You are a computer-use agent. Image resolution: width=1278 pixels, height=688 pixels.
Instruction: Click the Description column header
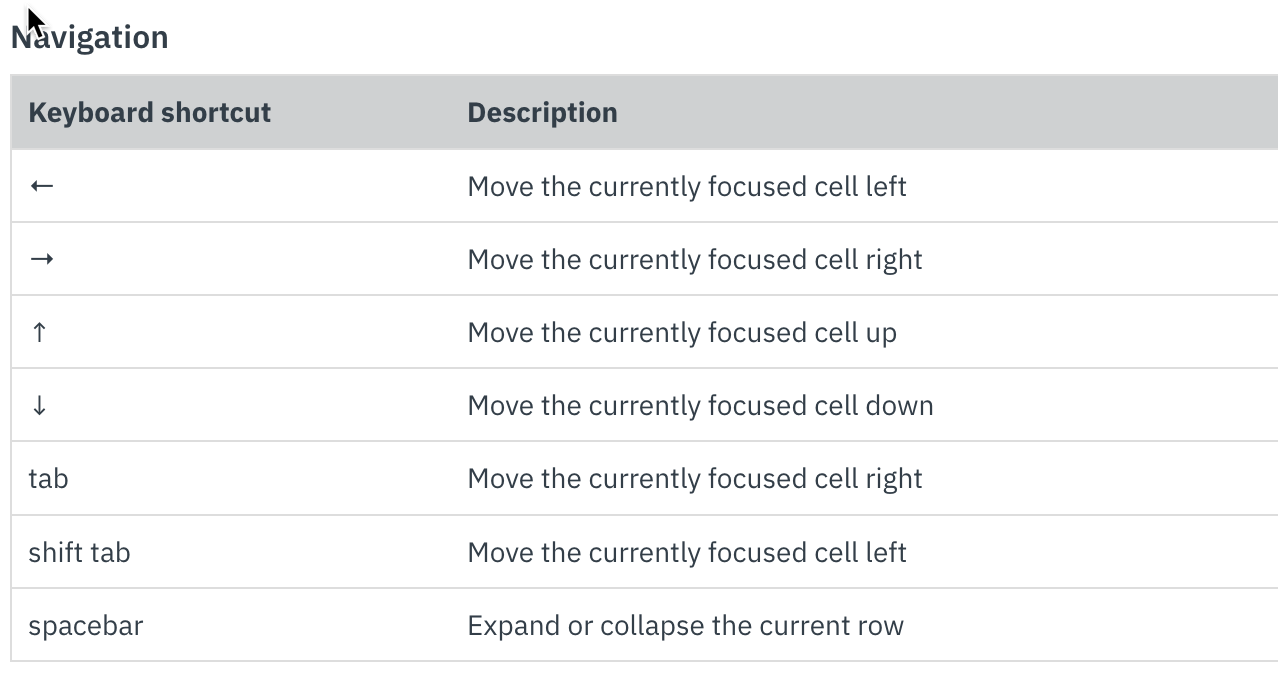(x=542, y=112)
